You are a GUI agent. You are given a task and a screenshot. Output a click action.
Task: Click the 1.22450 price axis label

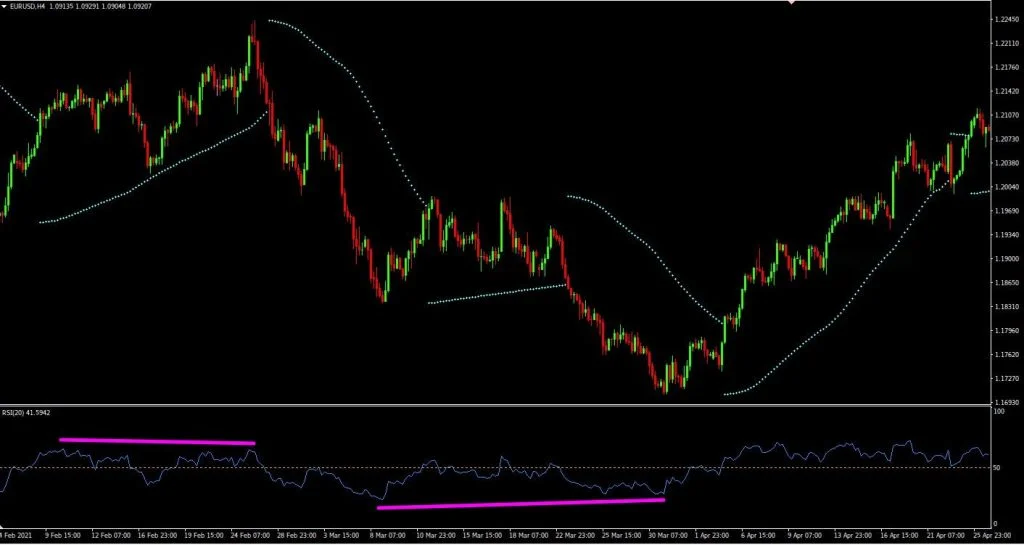tap(1003, 20)
